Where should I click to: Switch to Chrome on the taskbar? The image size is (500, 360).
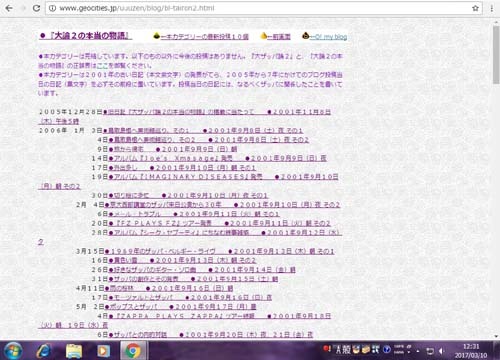point(133,351)
